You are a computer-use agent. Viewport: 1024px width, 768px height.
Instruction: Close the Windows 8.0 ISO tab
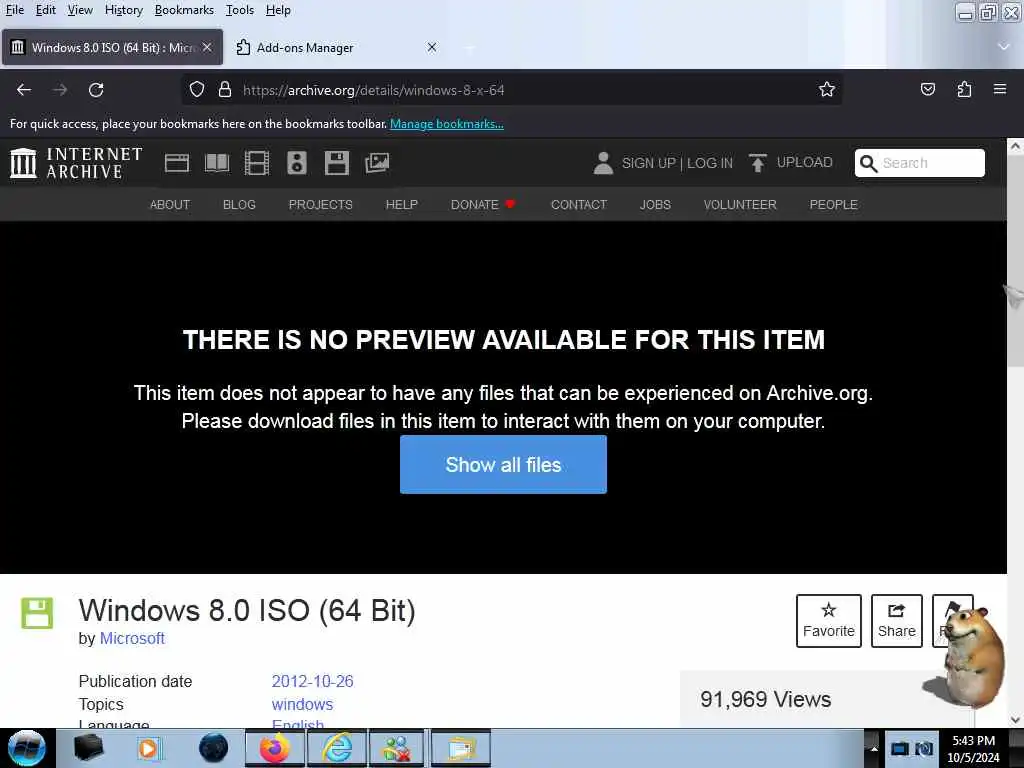point(207,47)
